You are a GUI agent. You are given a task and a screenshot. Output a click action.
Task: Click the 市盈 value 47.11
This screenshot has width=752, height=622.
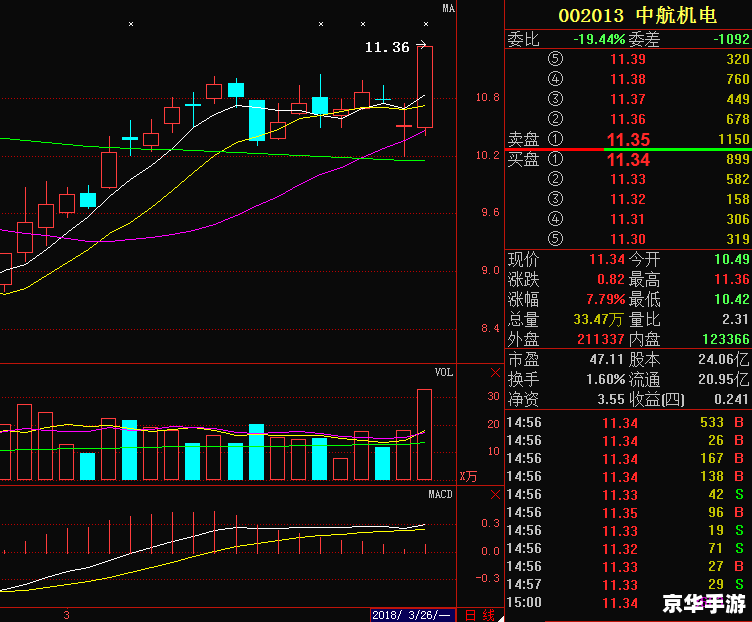(x=606, y=359)
